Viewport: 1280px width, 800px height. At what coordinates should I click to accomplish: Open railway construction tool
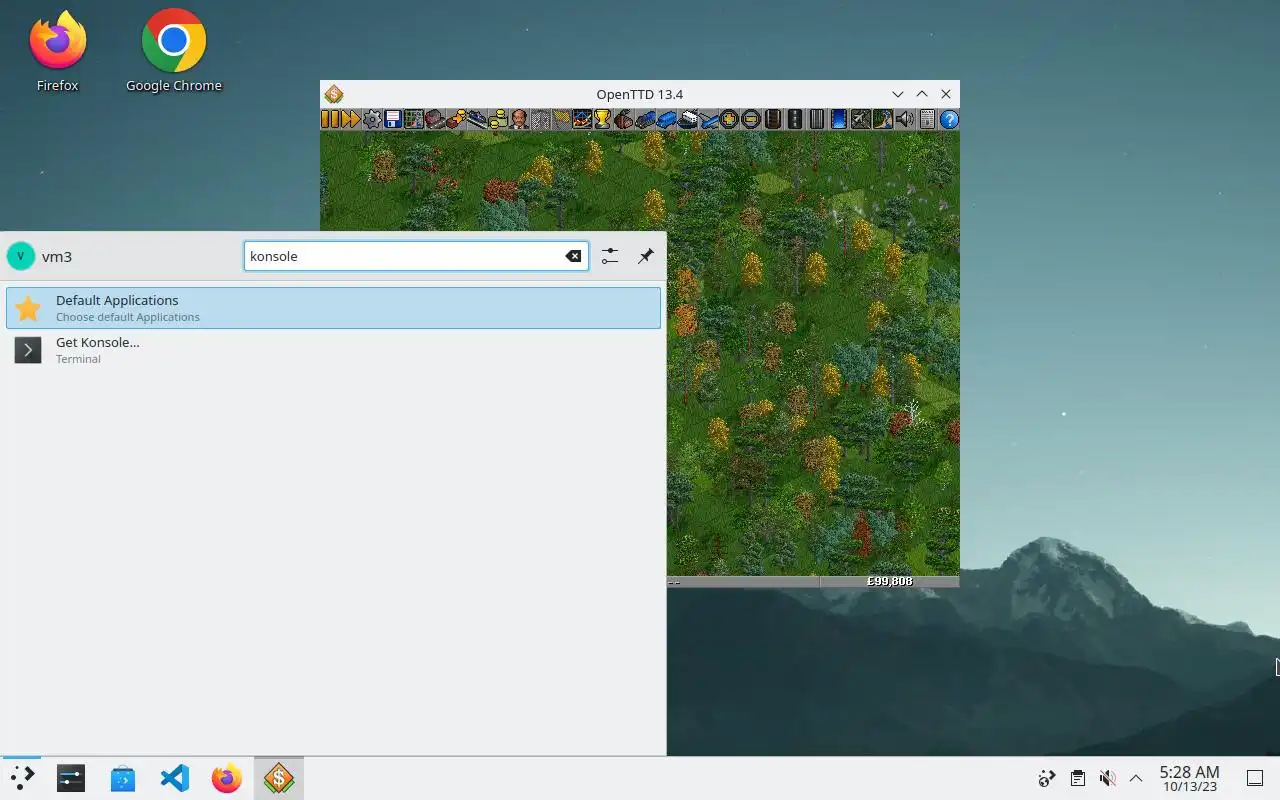[771, 120]
